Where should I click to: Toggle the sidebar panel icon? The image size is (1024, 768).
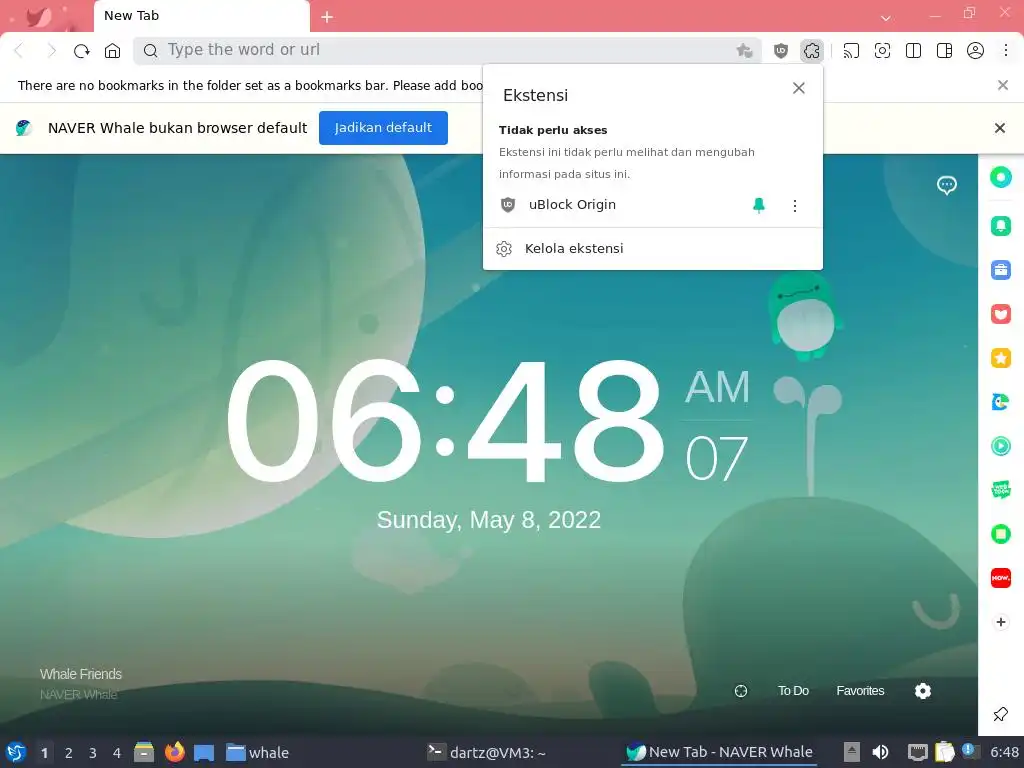[944, 51]
